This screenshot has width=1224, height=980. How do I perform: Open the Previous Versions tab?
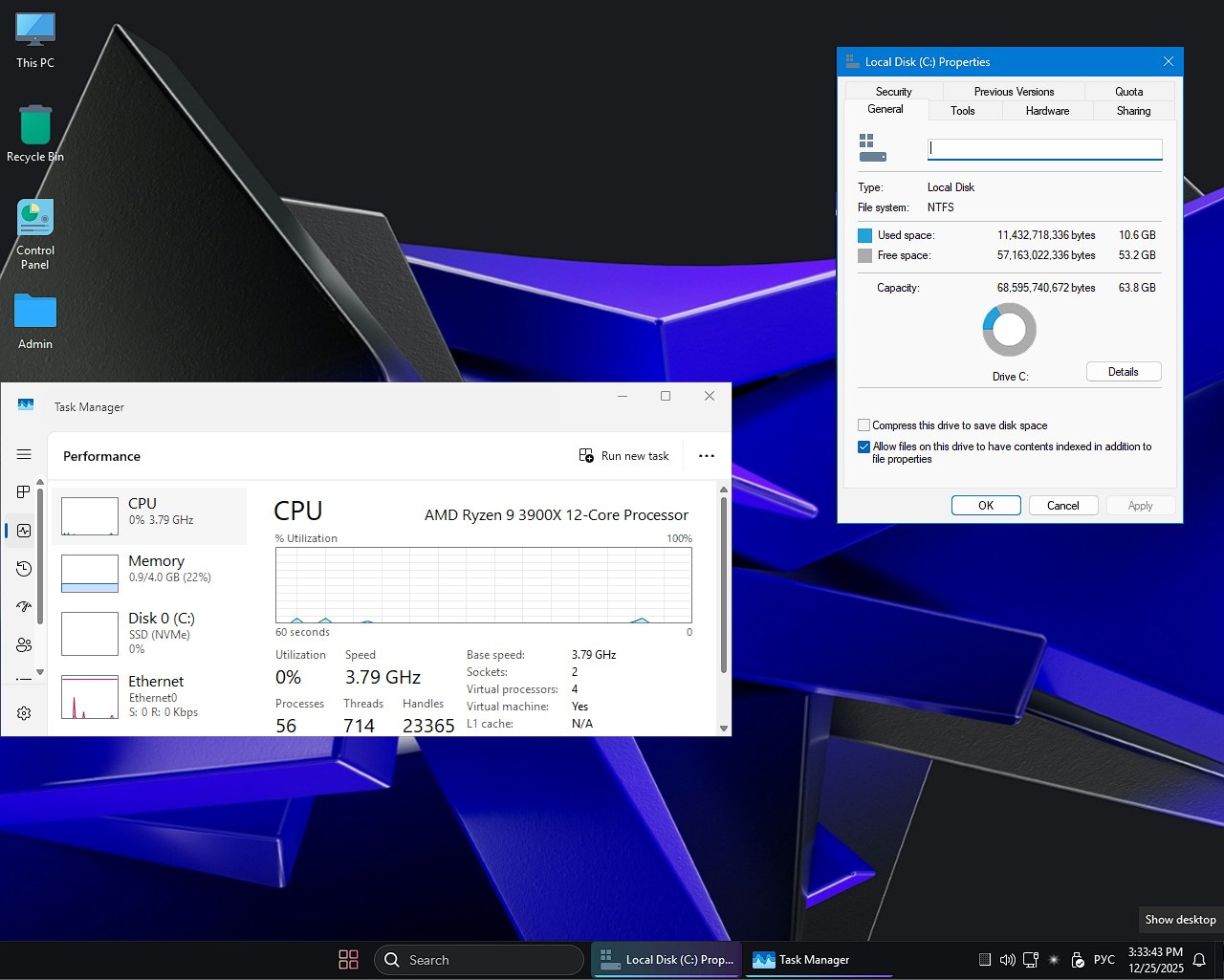pyautogui.click(x=1014, y=91)
